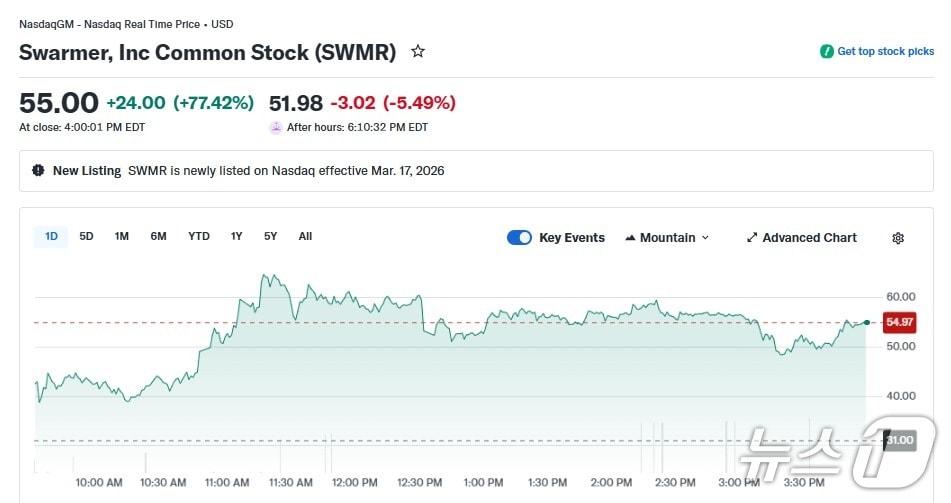
Task: Select the 1Y time range
Action: point(237,237)
